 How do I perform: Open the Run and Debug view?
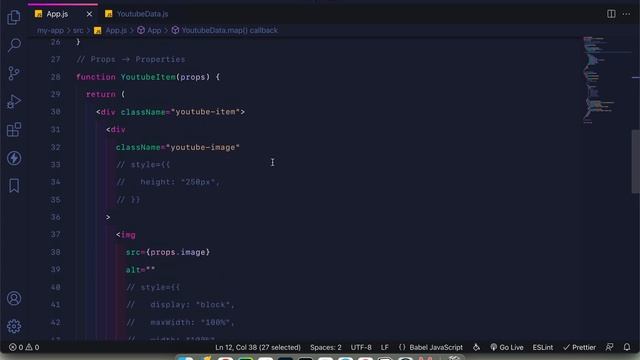(x=14, y=102)
